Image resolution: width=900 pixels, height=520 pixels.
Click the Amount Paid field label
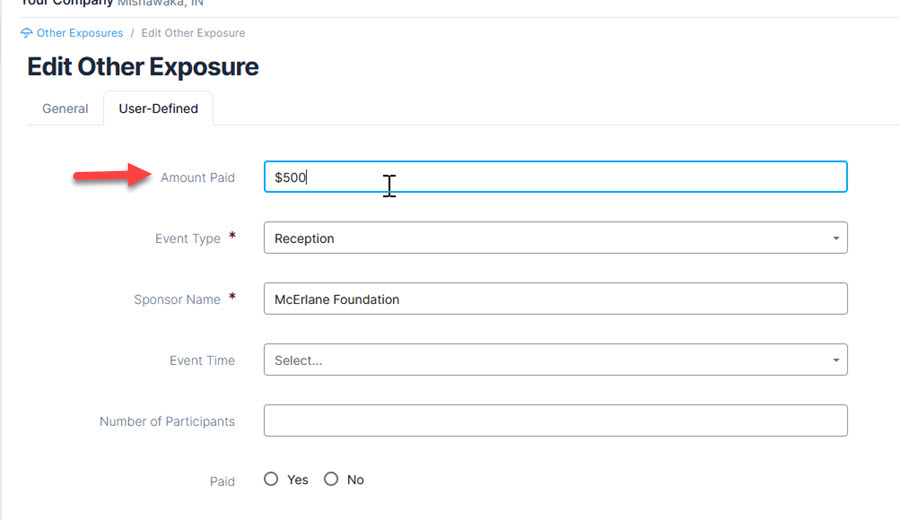197,178
